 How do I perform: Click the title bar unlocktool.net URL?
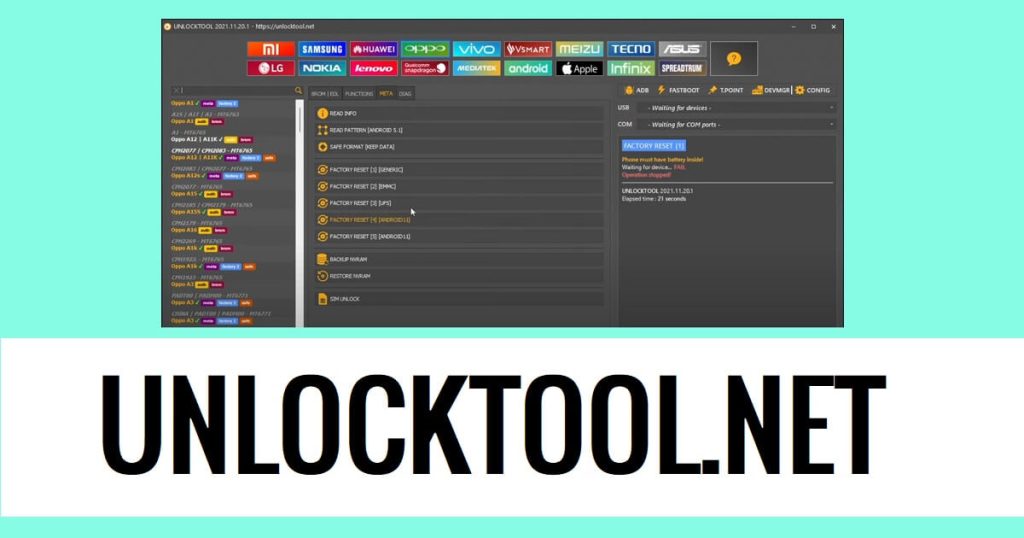[x=285, y=27]
